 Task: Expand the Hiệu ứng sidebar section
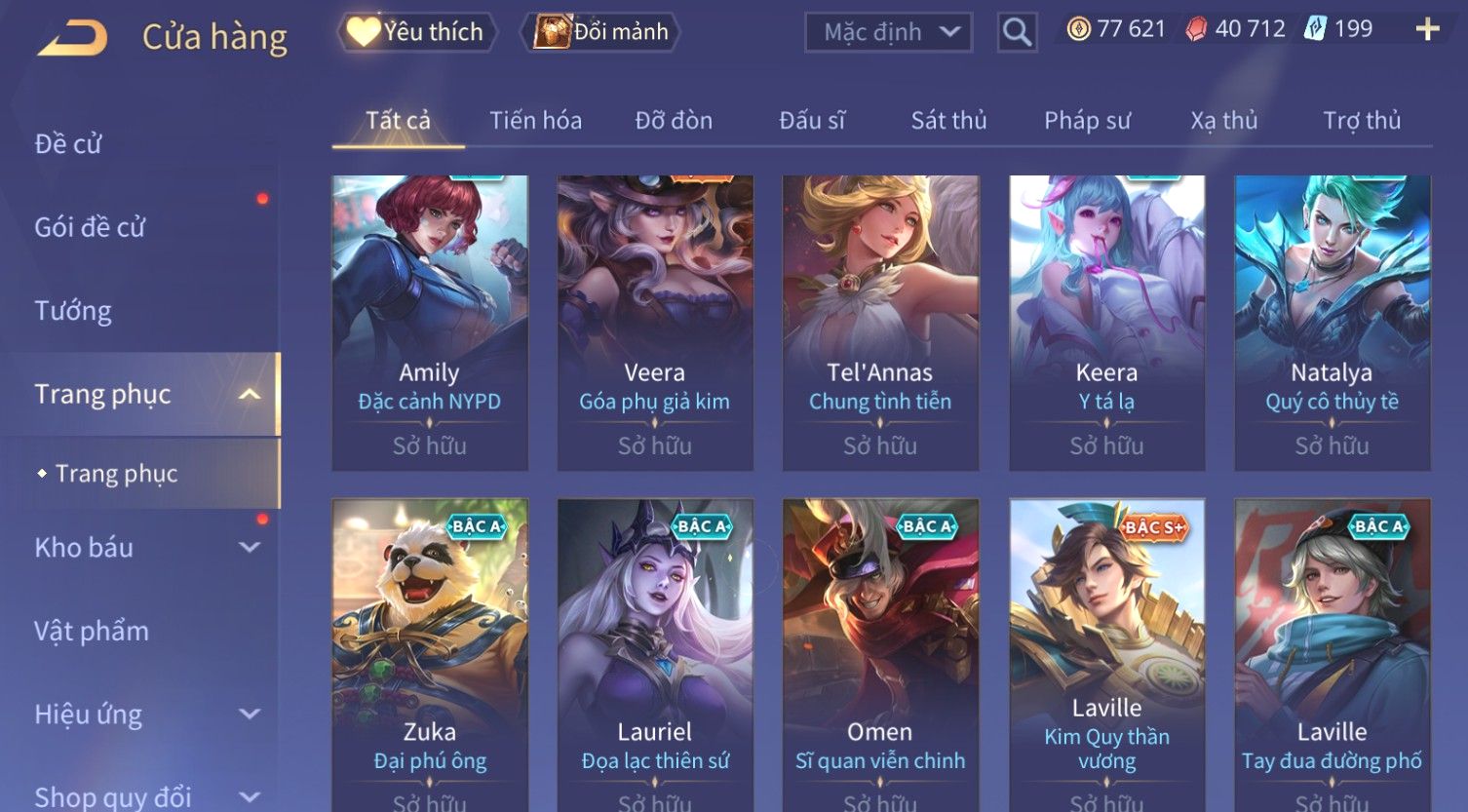coord(250,715)
